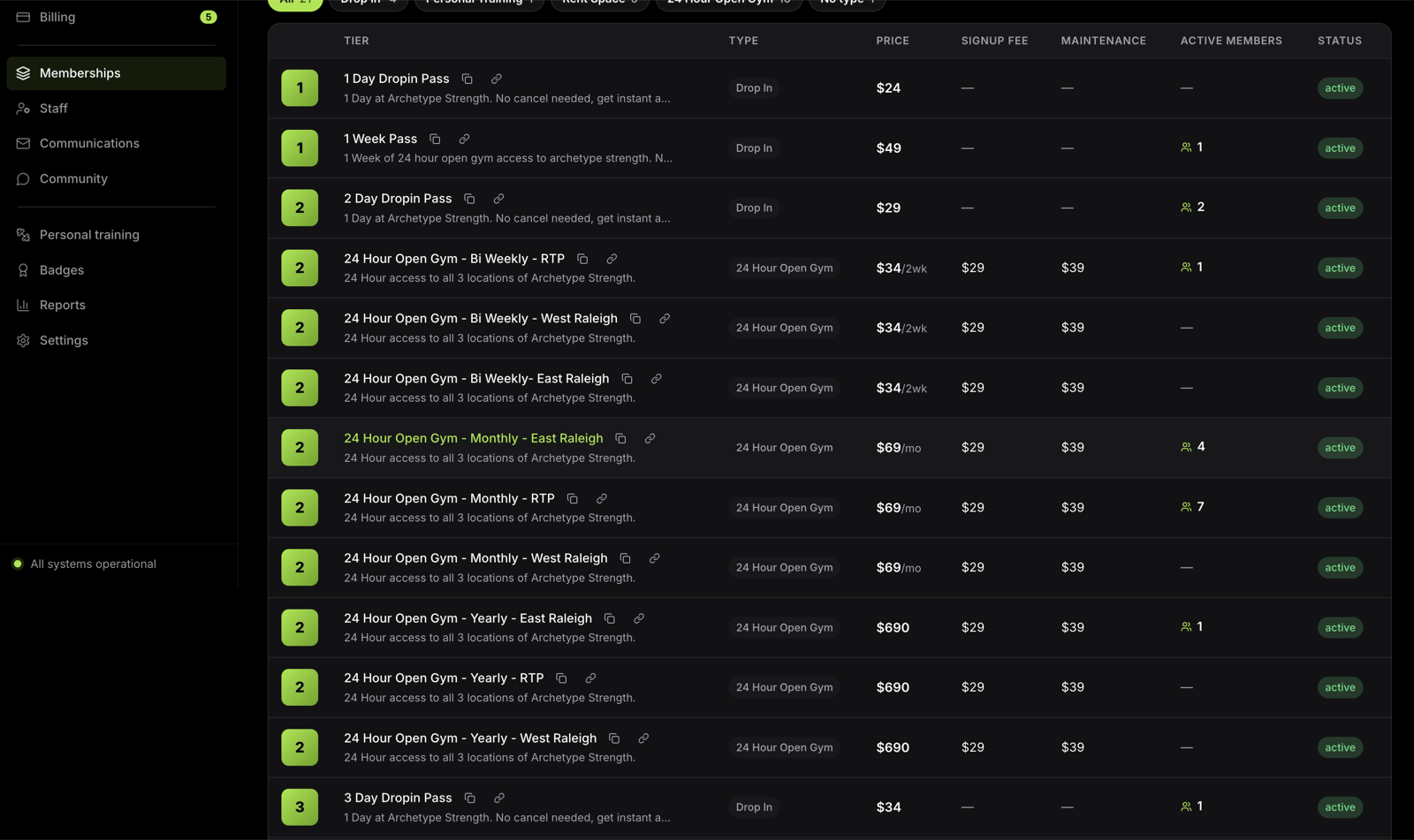Copy the Bi Weekly- East Raleigh tier

pos(627,379)
